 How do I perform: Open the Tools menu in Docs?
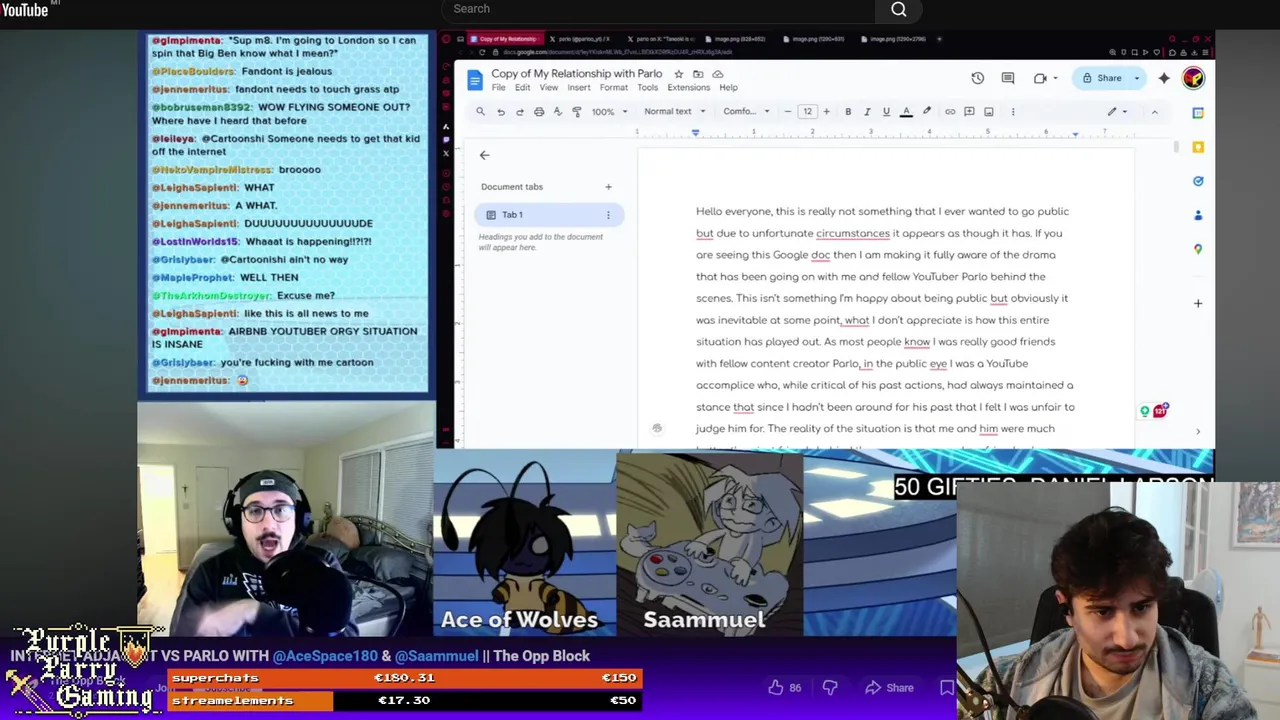(x=648, y=88)
